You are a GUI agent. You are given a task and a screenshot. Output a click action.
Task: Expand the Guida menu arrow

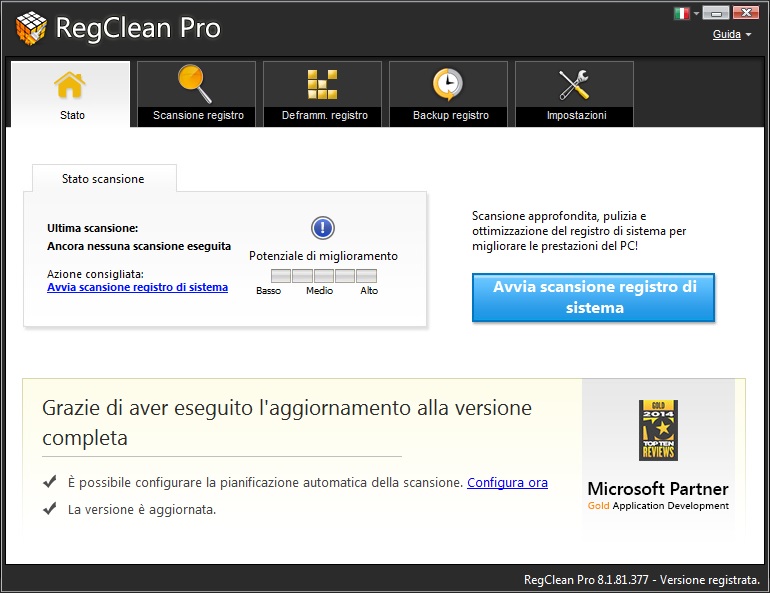coord(748,34)
